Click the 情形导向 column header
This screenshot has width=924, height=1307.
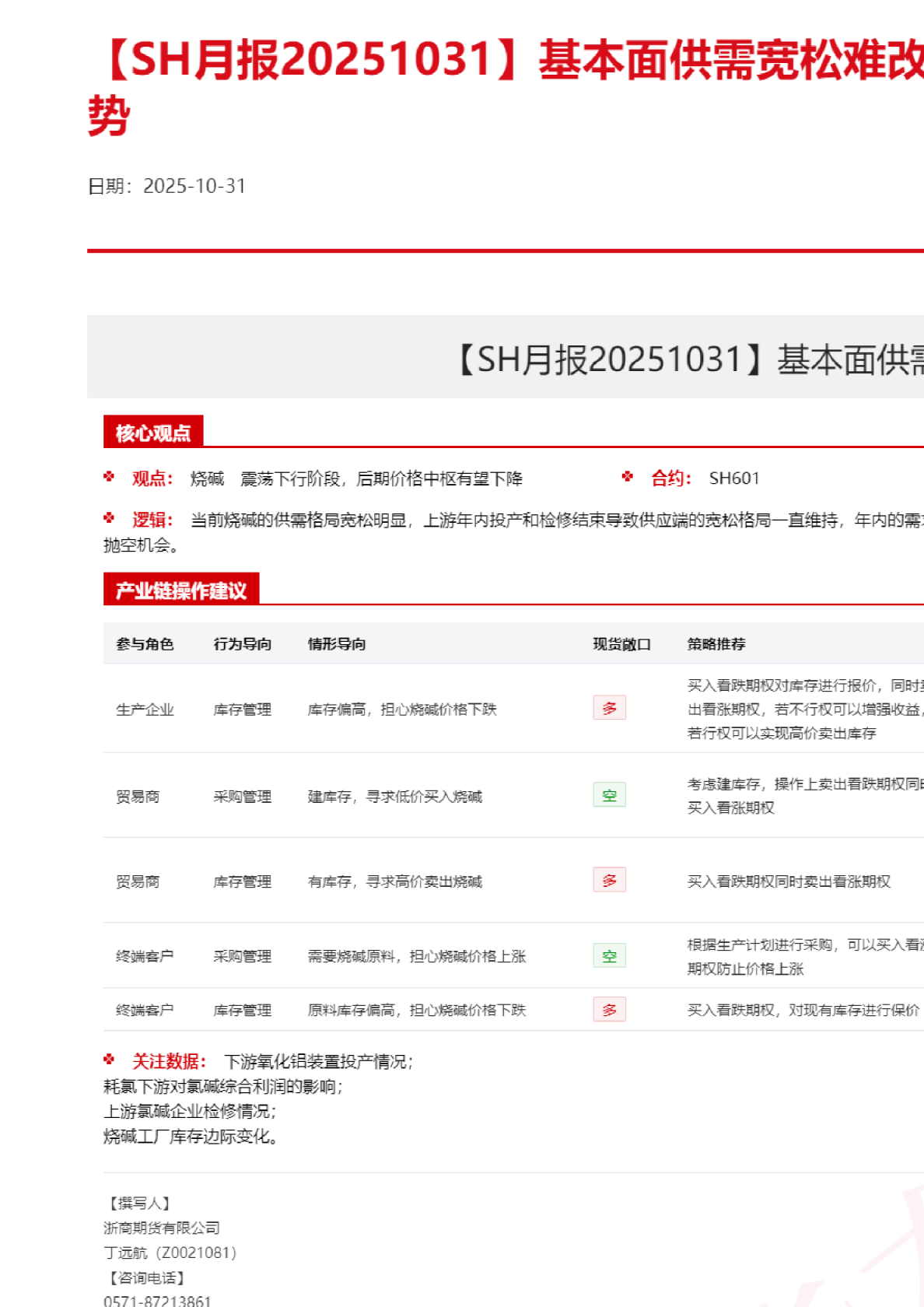tap(337, 644)
